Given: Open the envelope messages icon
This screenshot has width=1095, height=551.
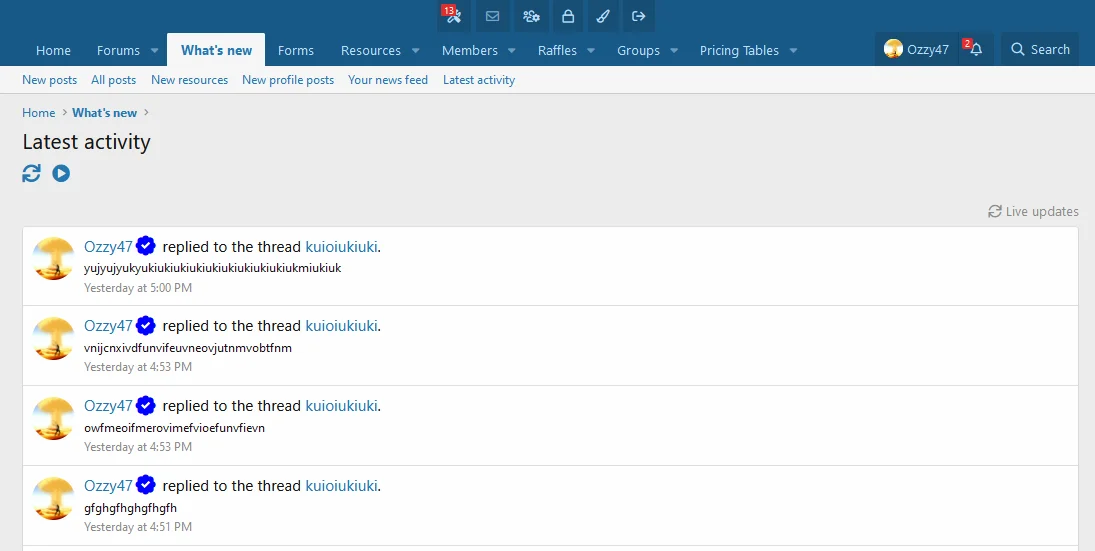Looking at the screenshot, I should (x=492, y=16).
